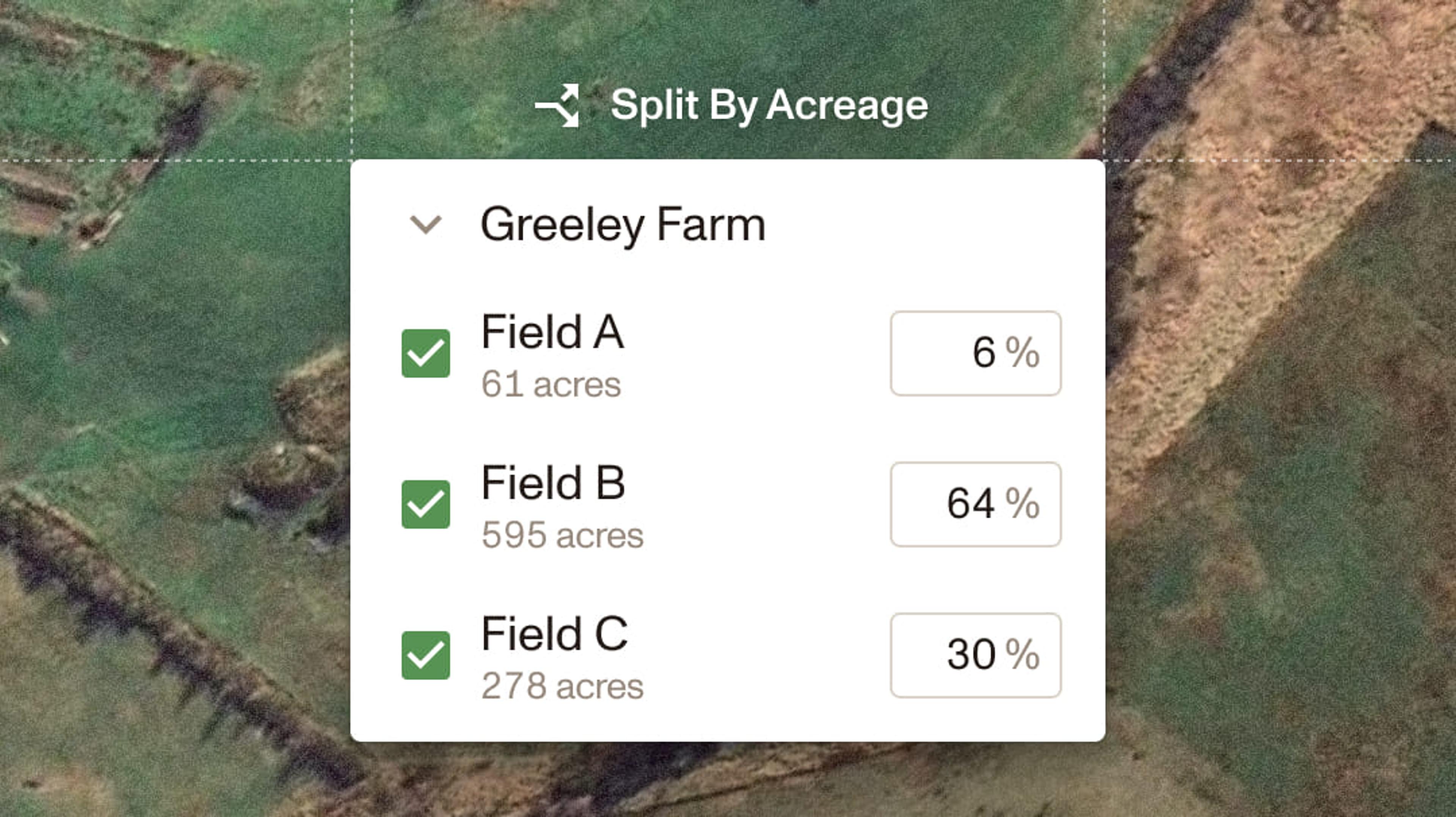Screen dimensions: 1456x817
Task: Click the percent sign in Field A box
Action: coord(1023,353)
